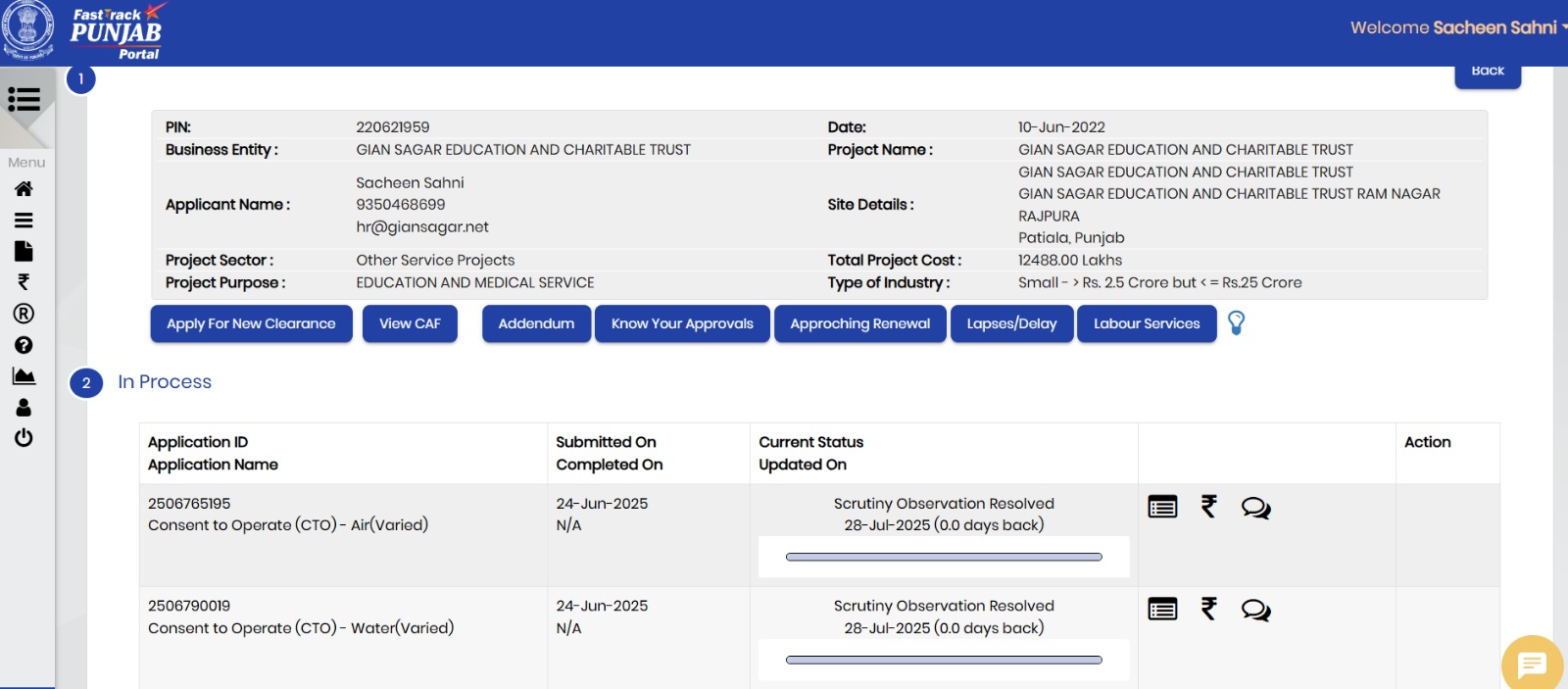Click the area chart icon in sidebar
This screenshot has height=689, width=1568.
coord(24,376)
